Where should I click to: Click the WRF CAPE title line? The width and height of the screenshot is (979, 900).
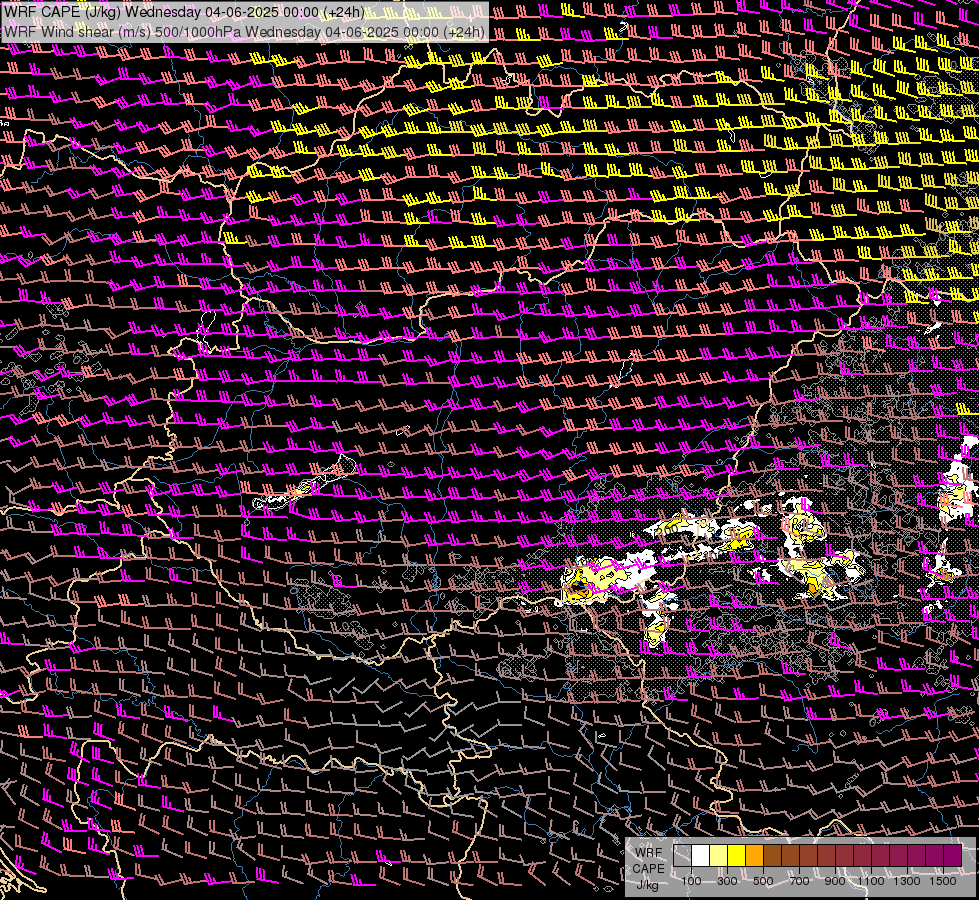point(184,12)
